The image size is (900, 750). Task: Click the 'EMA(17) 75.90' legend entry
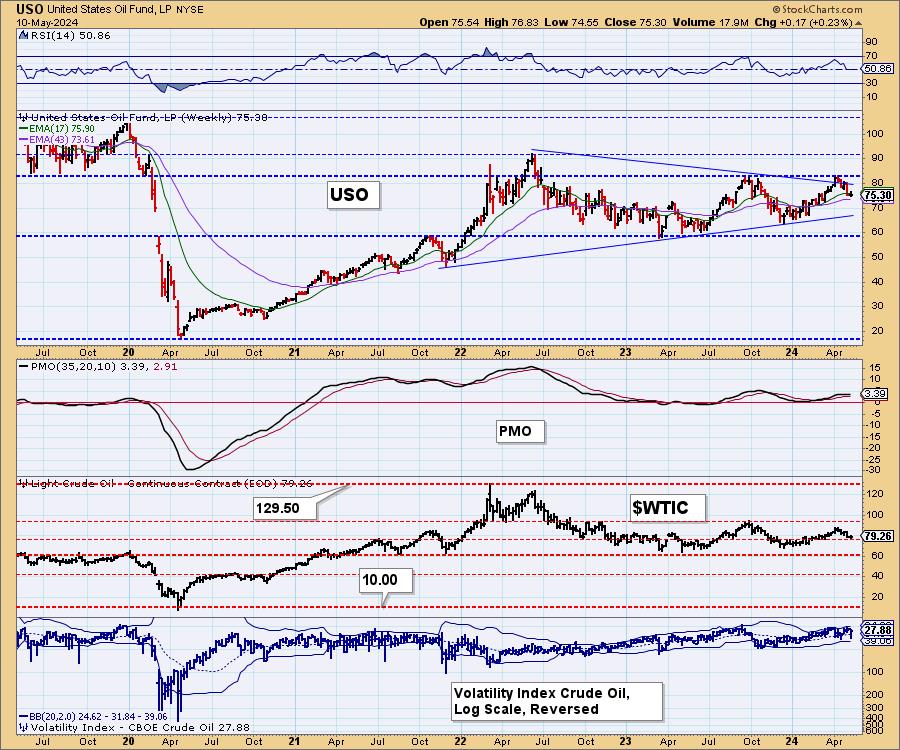(62, 129)
